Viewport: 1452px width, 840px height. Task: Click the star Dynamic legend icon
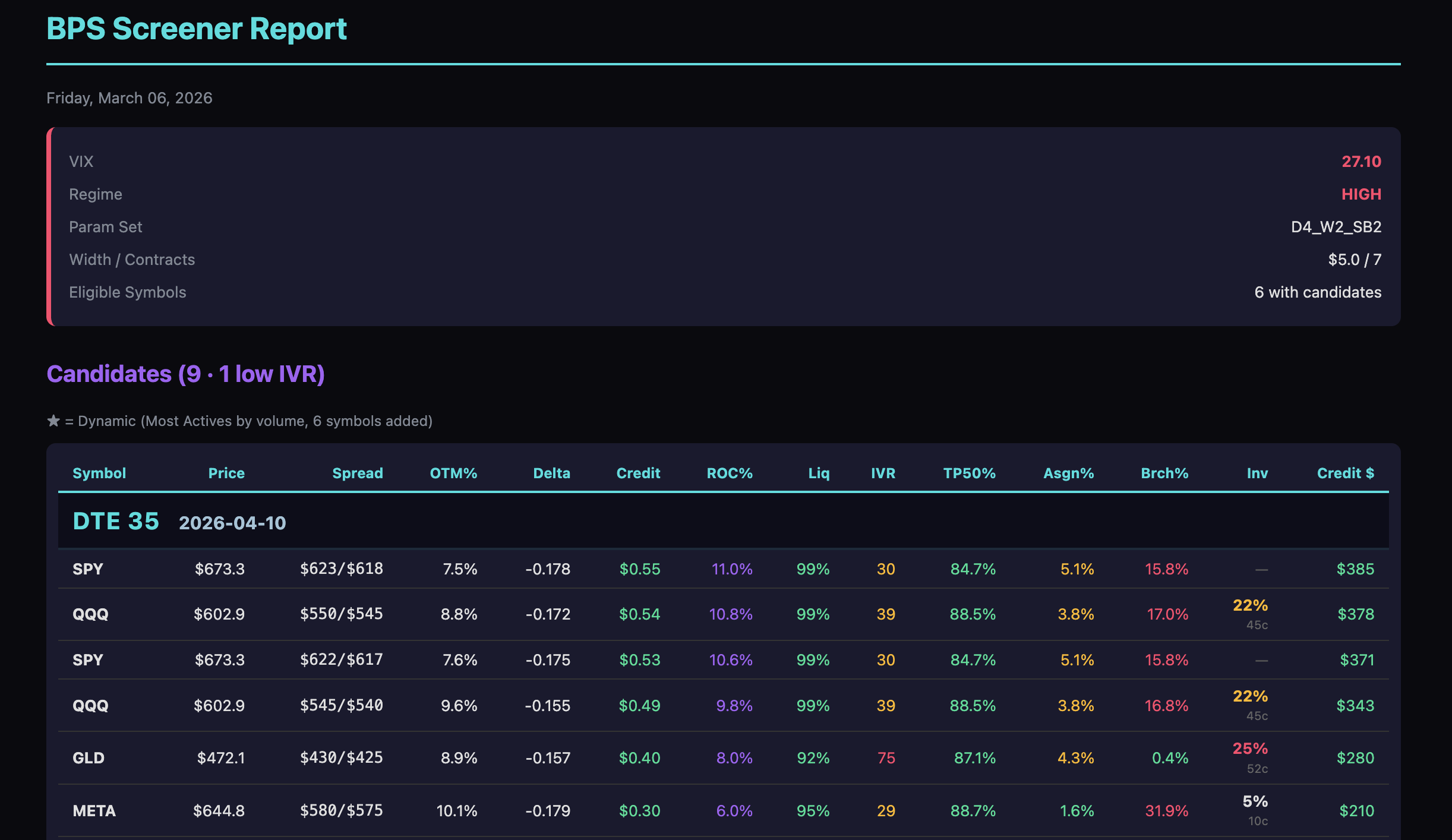click(53, 420)
